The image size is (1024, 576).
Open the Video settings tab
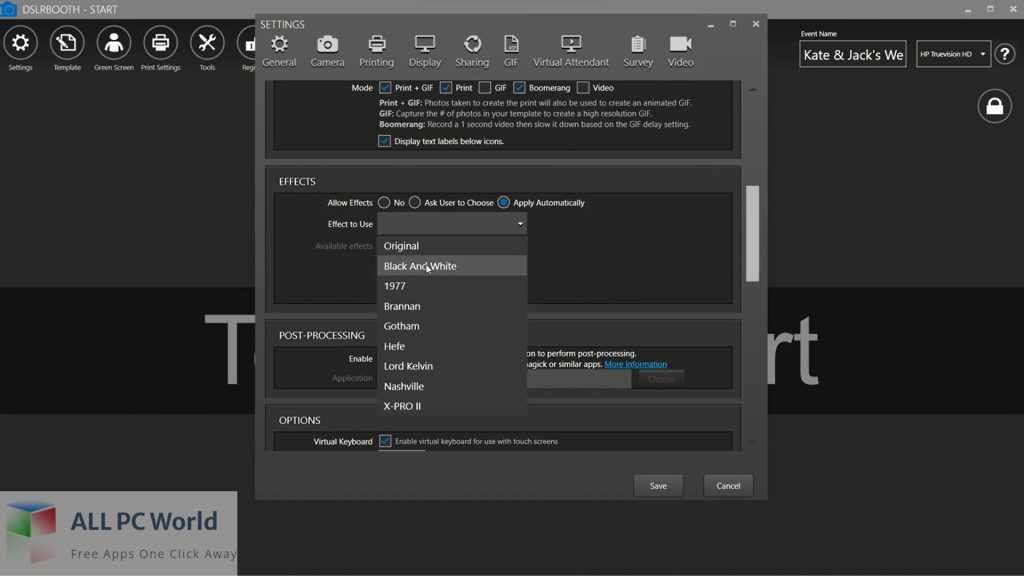680,51
